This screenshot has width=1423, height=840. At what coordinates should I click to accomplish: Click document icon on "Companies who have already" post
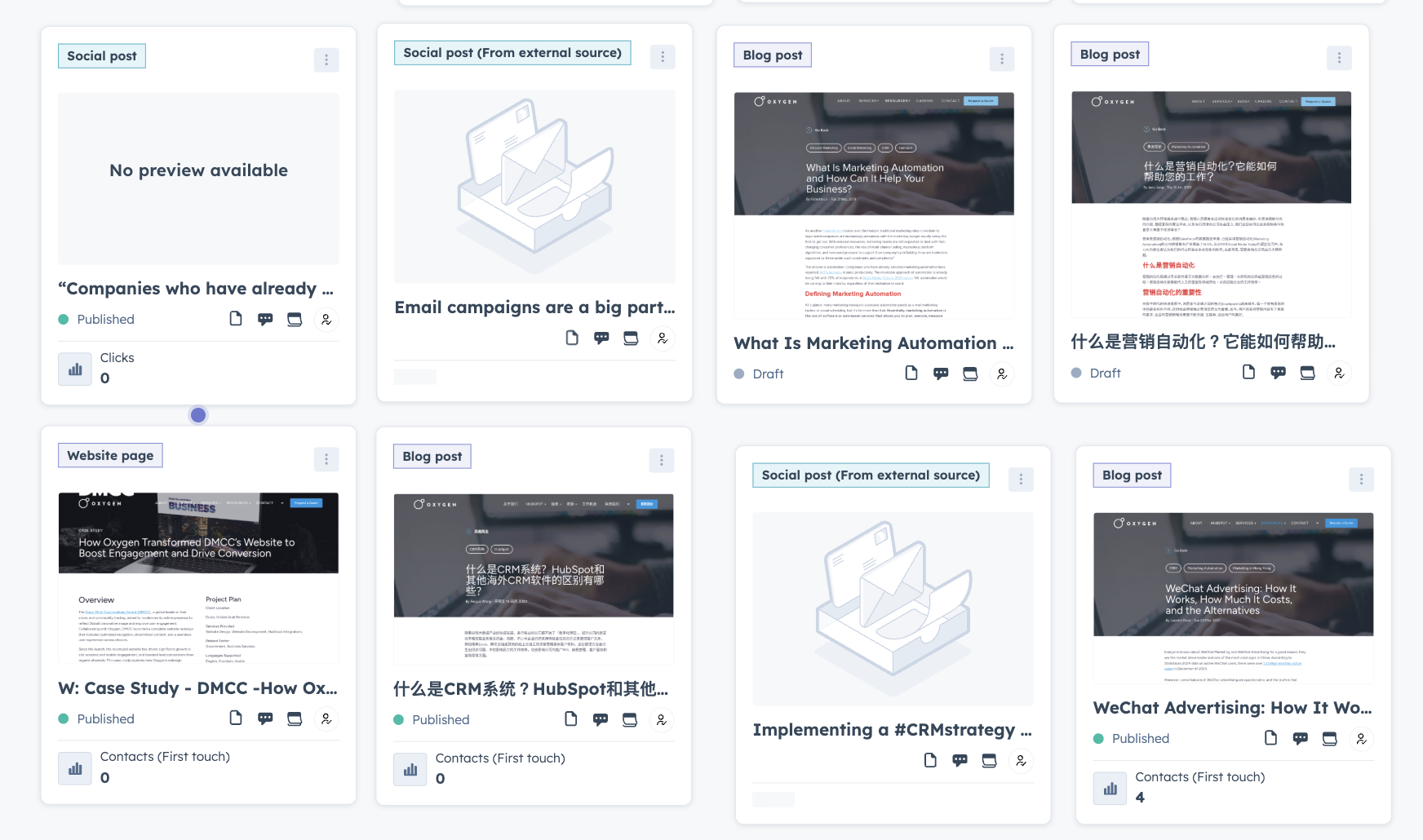coord(235,319)
